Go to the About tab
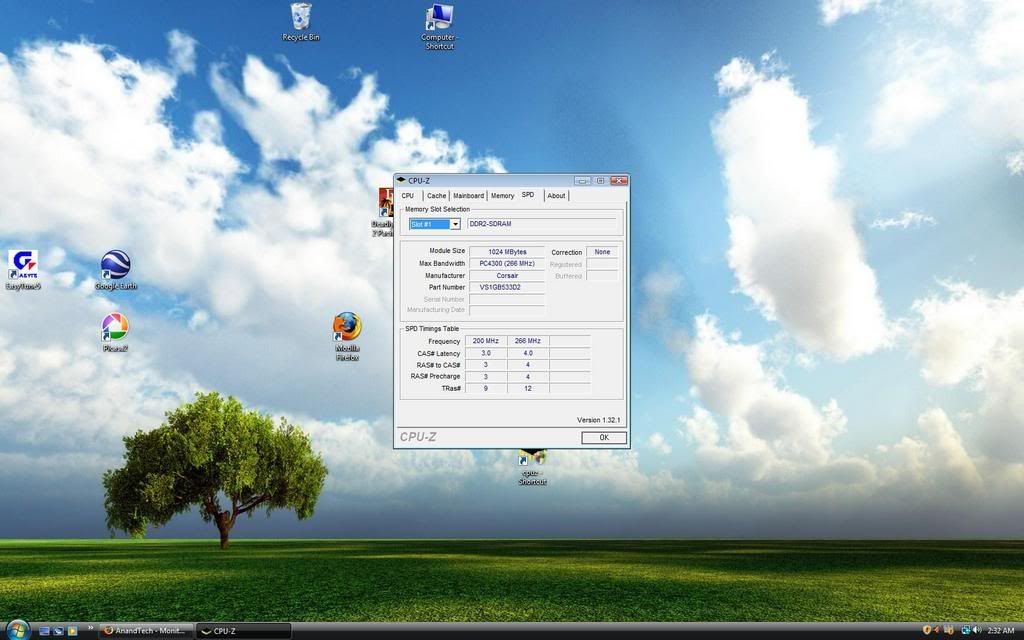1024x640 pixels. 556,196
